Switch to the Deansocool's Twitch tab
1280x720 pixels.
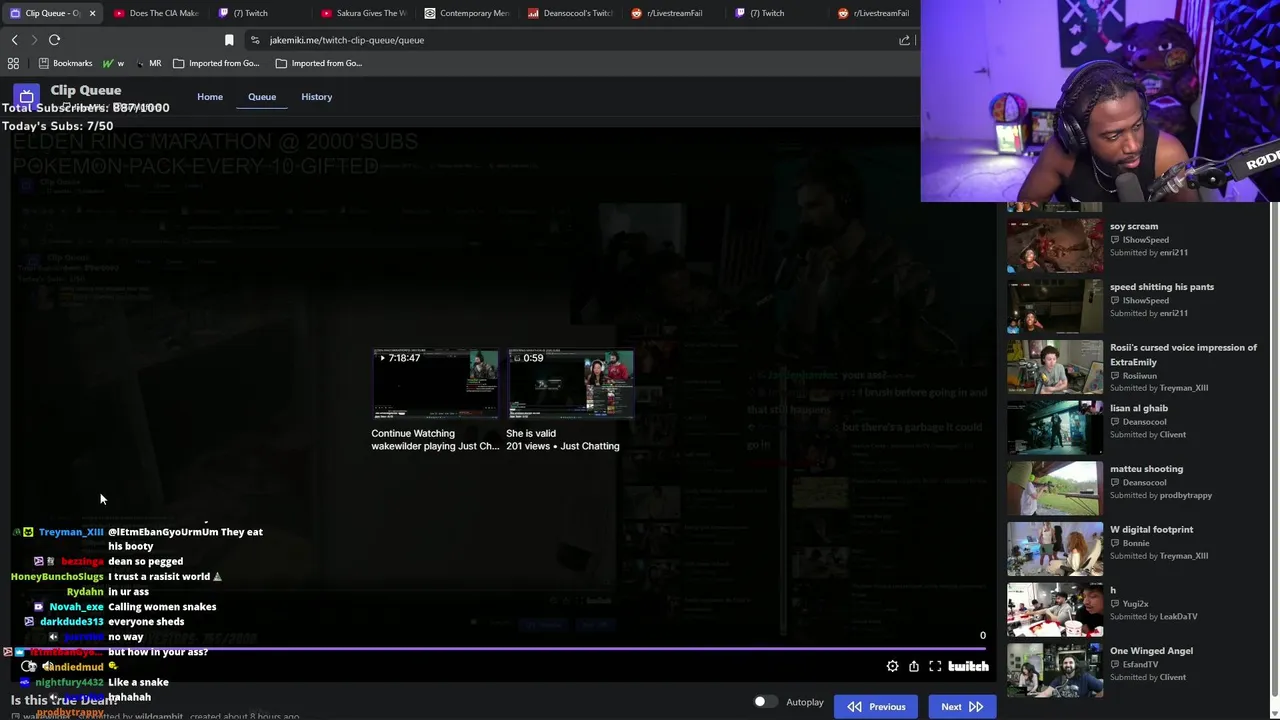(x=570, y=13)
